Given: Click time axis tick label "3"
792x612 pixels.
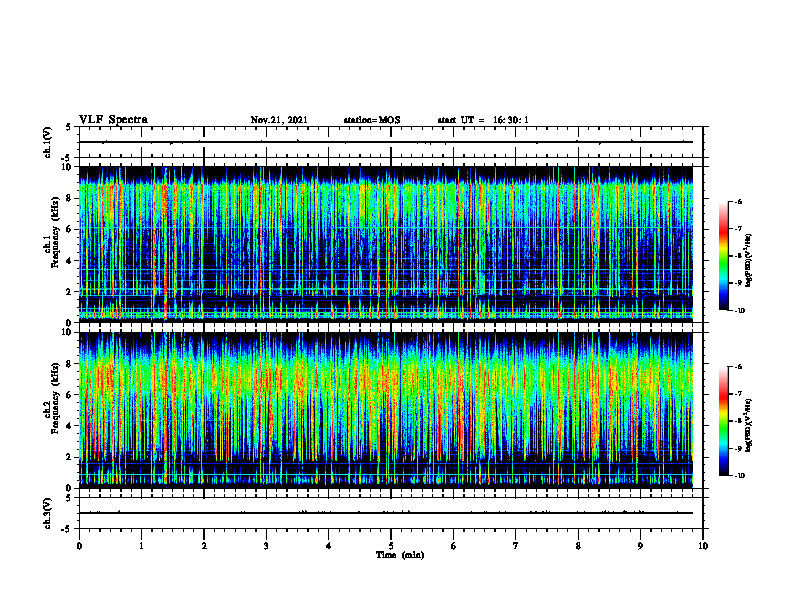Looking at the screenshot, I should coord(266,546).
